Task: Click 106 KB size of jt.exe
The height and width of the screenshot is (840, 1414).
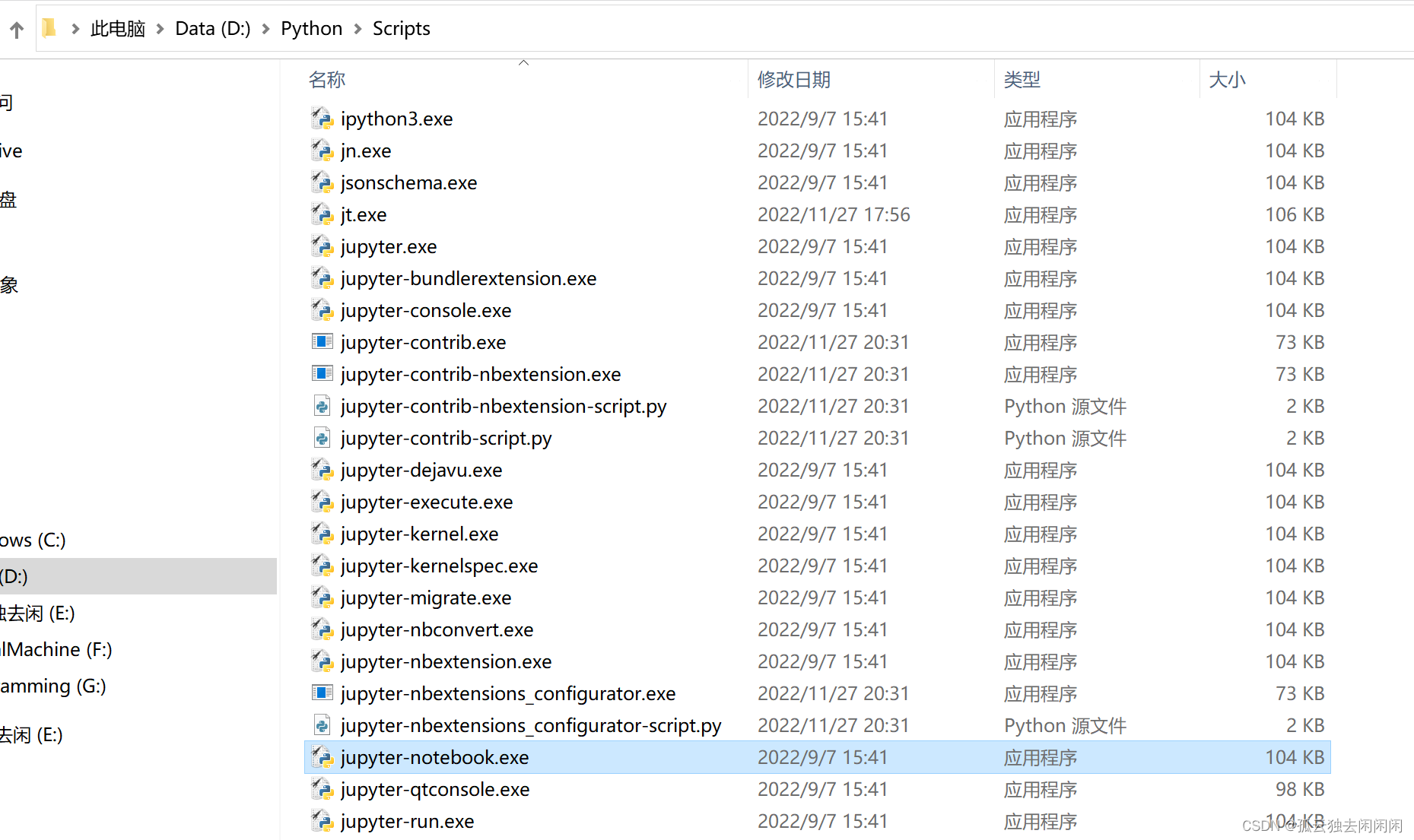Action: (1295, 214)
